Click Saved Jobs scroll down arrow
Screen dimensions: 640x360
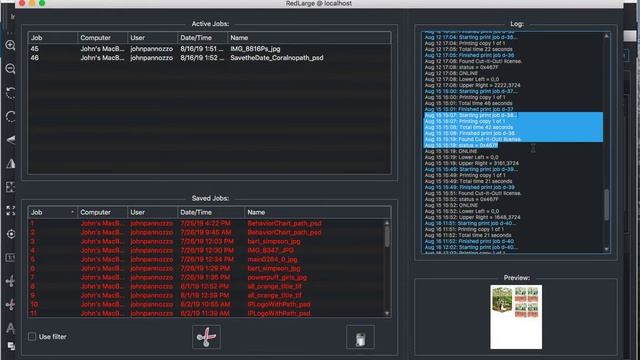pyautogui.click(x=387, y=313)
